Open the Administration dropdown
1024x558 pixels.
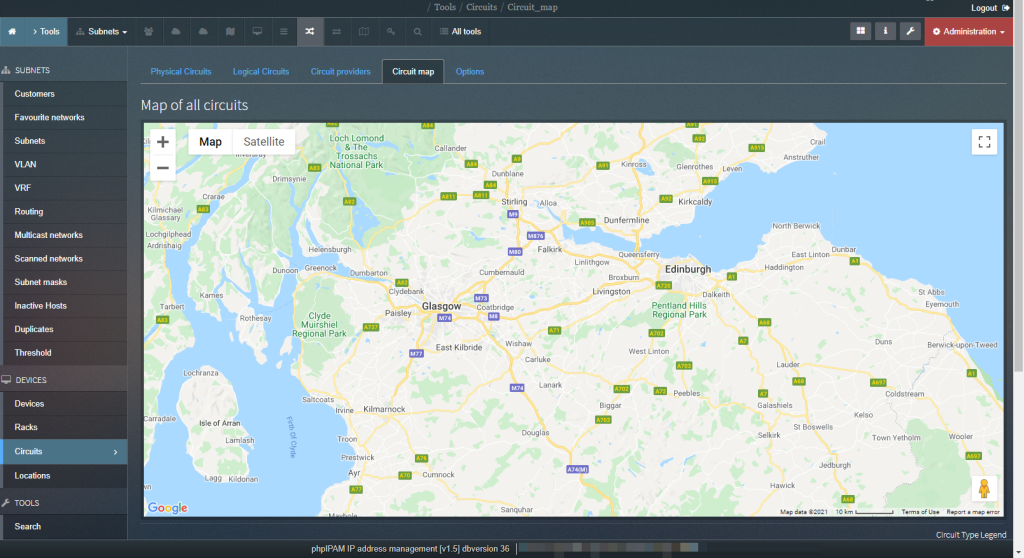pyautogui.click(x=968, y=31)
